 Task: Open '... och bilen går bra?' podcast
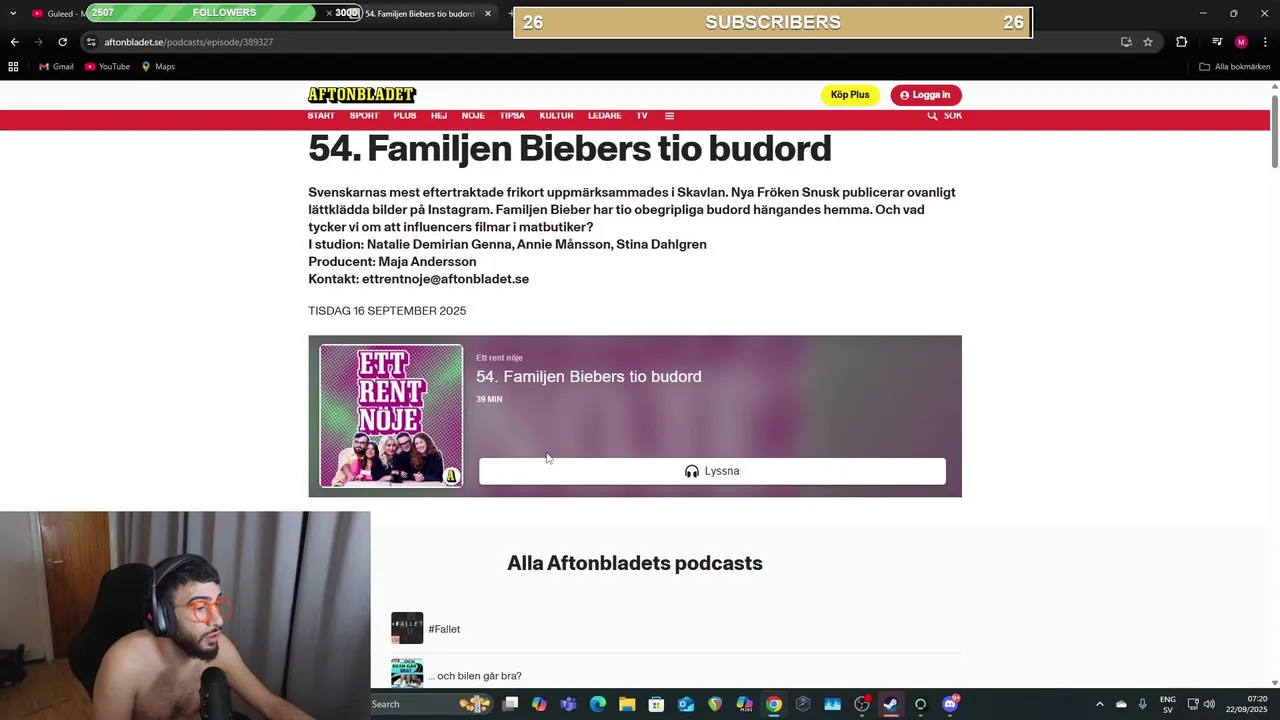[475, 676]
